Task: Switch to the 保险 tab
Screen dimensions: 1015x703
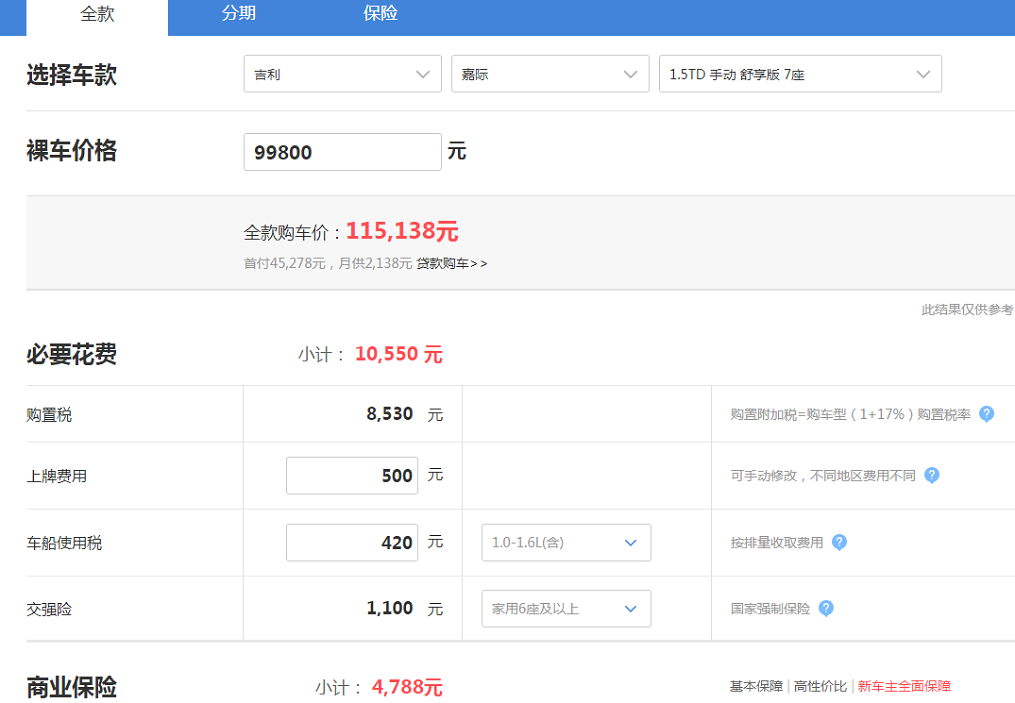Action: 380,14
